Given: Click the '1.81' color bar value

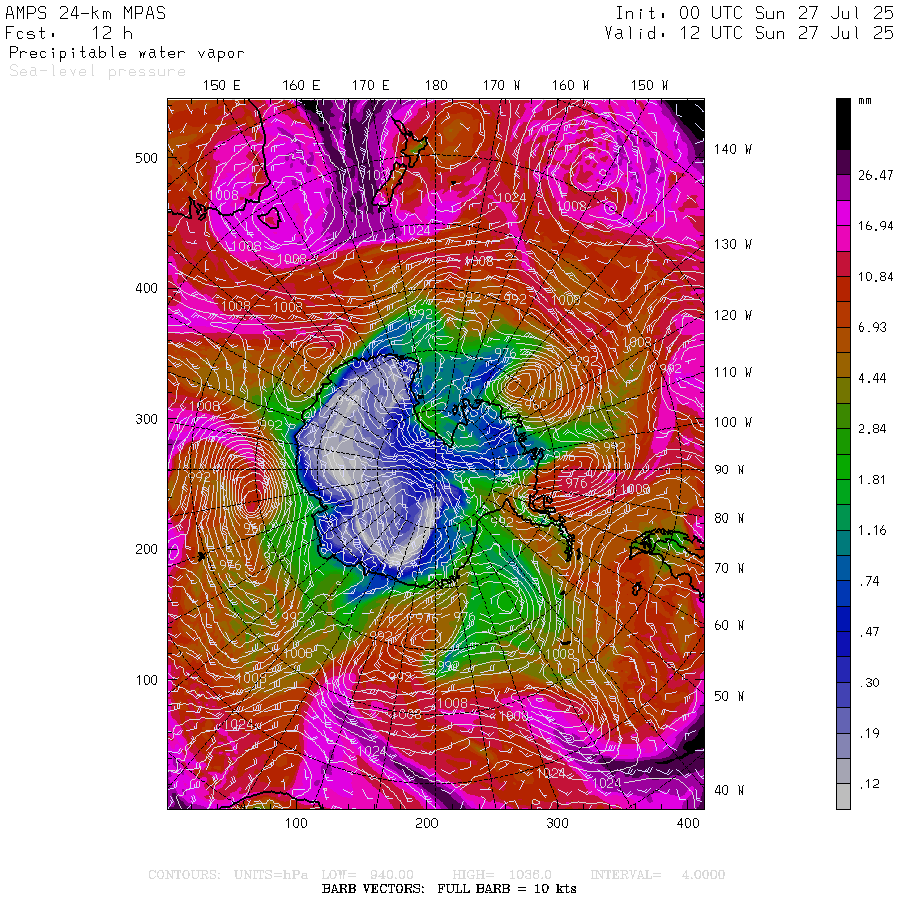Looking at the screenshot, I should coord(872,480).
